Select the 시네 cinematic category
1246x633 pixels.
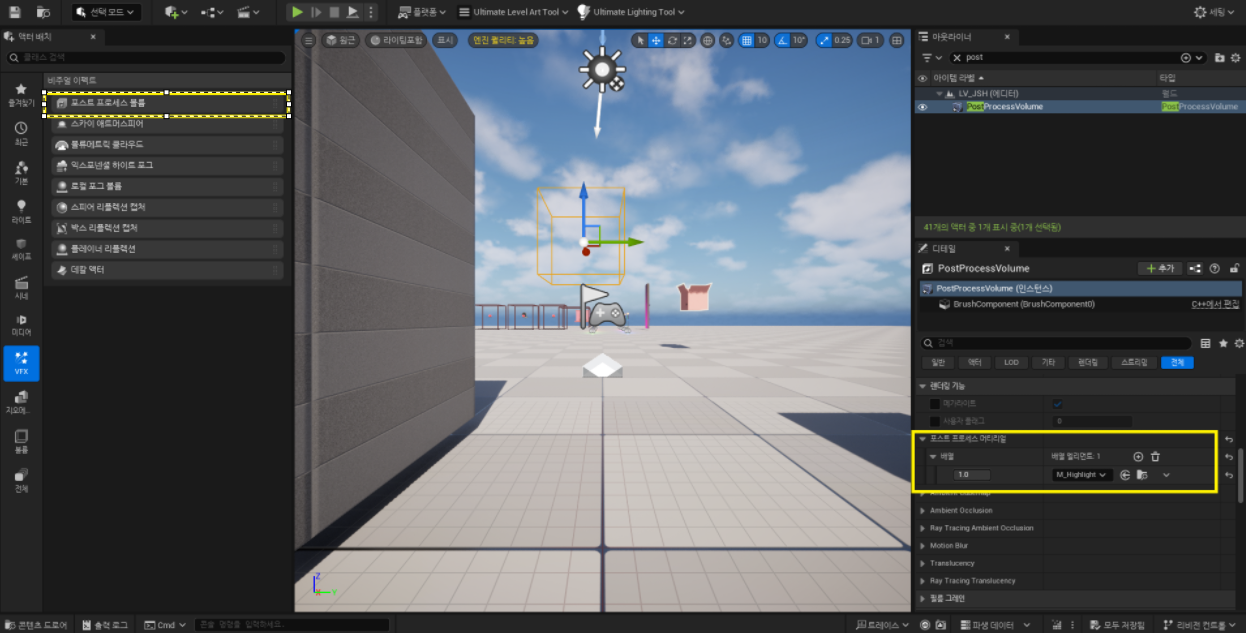(21, 286)
